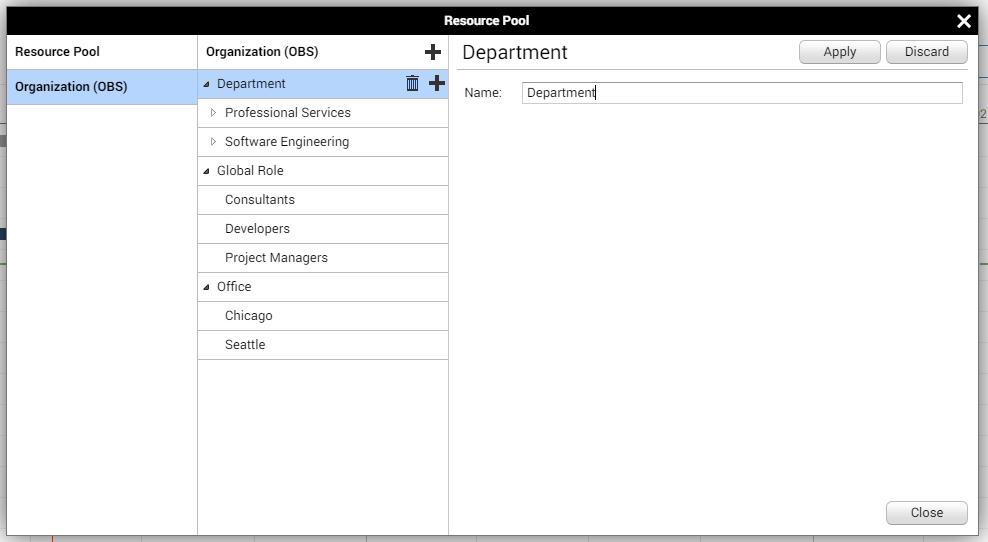
Task: Close the Resource Pool dialog with X
Action: [963, 21]
